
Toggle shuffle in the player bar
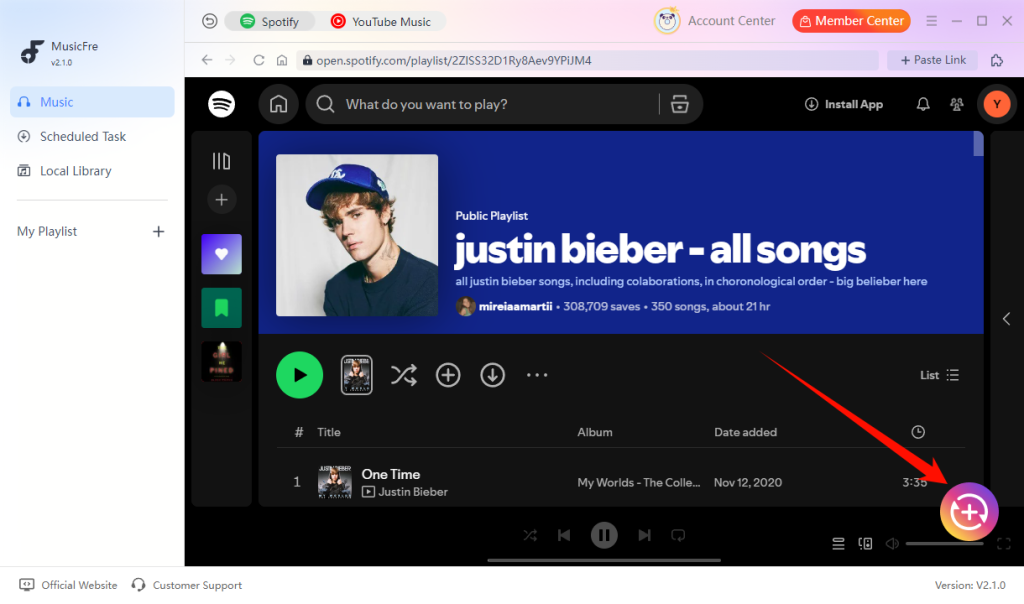tap(530, 535)
